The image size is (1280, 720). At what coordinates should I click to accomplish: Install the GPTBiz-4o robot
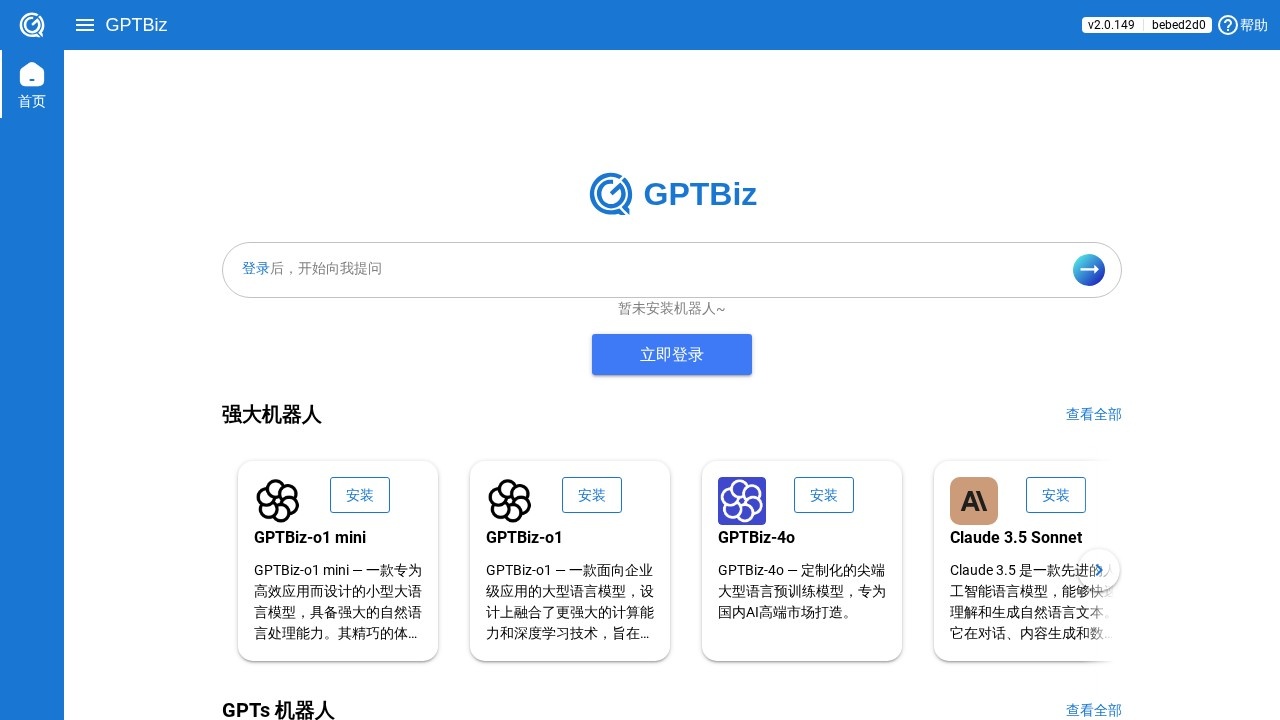click(823, 495)
